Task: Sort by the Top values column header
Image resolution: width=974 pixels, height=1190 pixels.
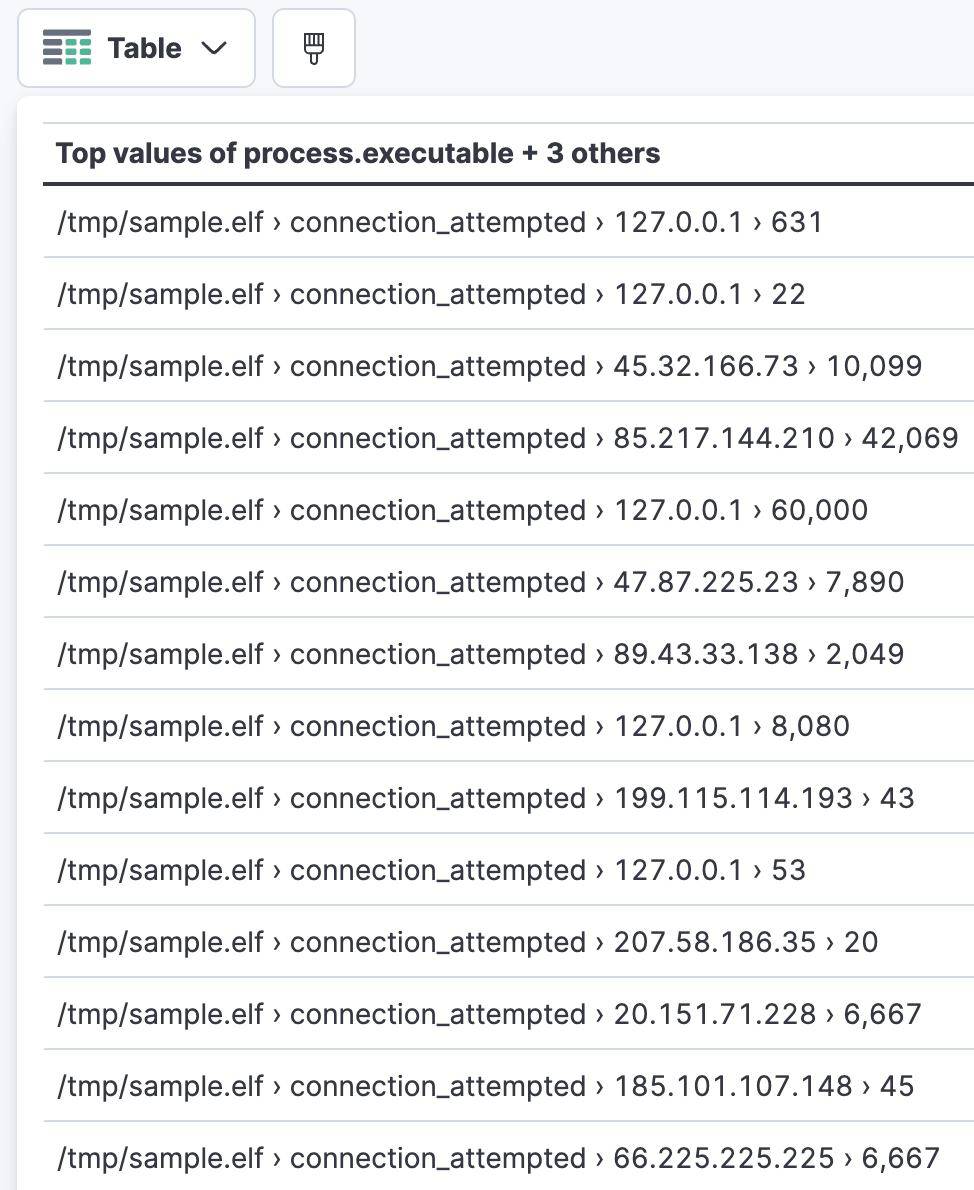Action: (358, 153)
